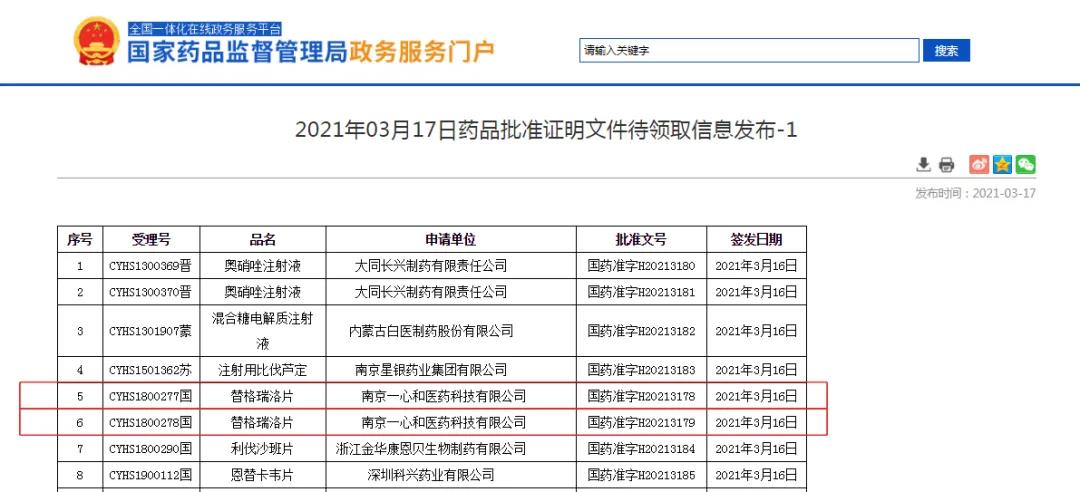Focus the keyword search input field
The height and width of the screenshot is (492, 1080).
749,50
